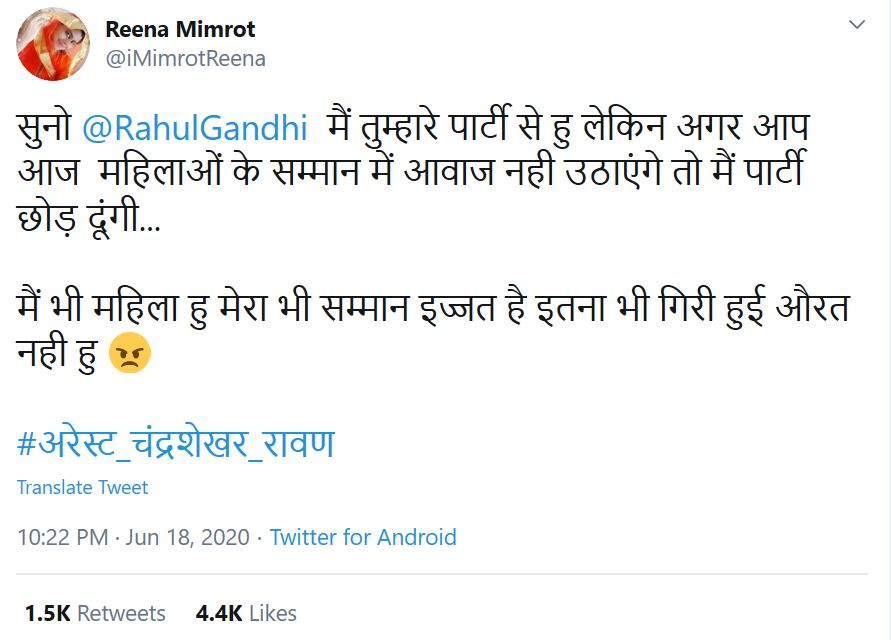Open the tweet options chevron menu
Screen dimensions: 891x640
(857, 24)
